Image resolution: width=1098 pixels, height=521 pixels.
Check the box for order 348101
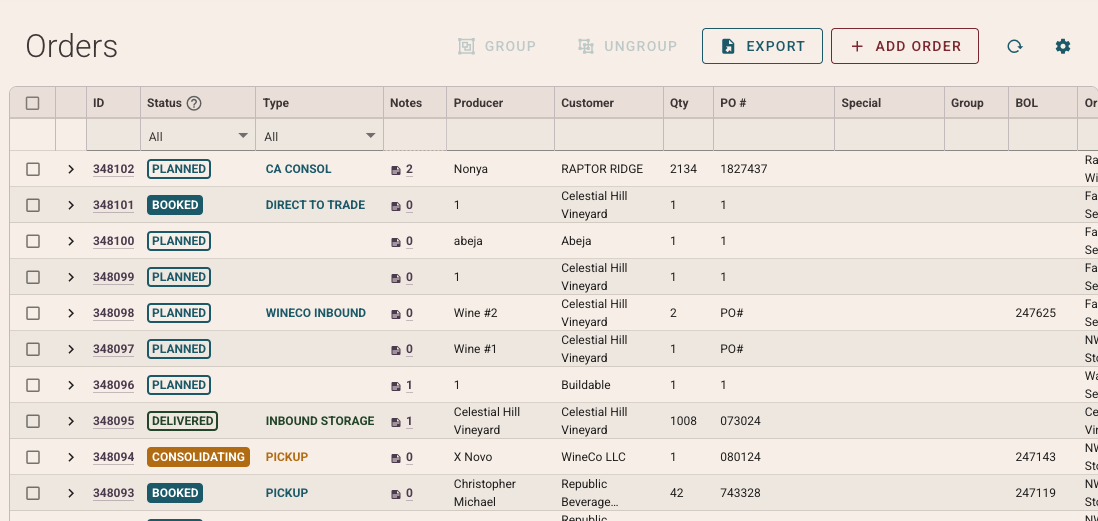point(33,204)
